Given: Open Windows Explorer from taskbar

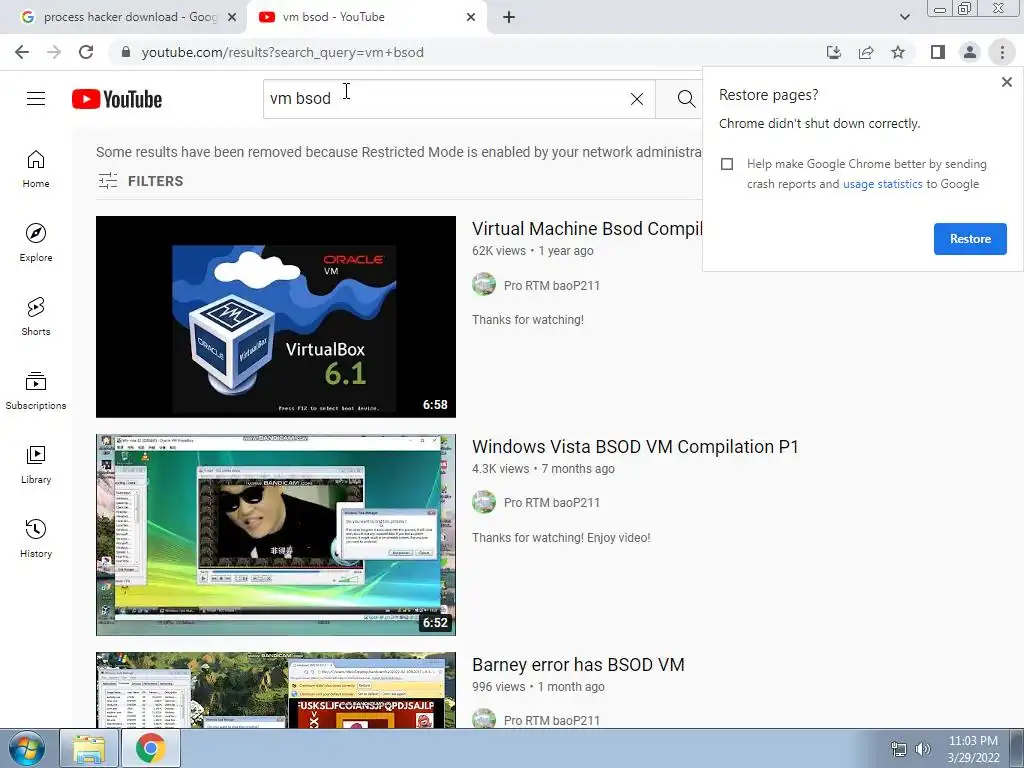Looking at the screenshot, I should [x=89, y=748].
